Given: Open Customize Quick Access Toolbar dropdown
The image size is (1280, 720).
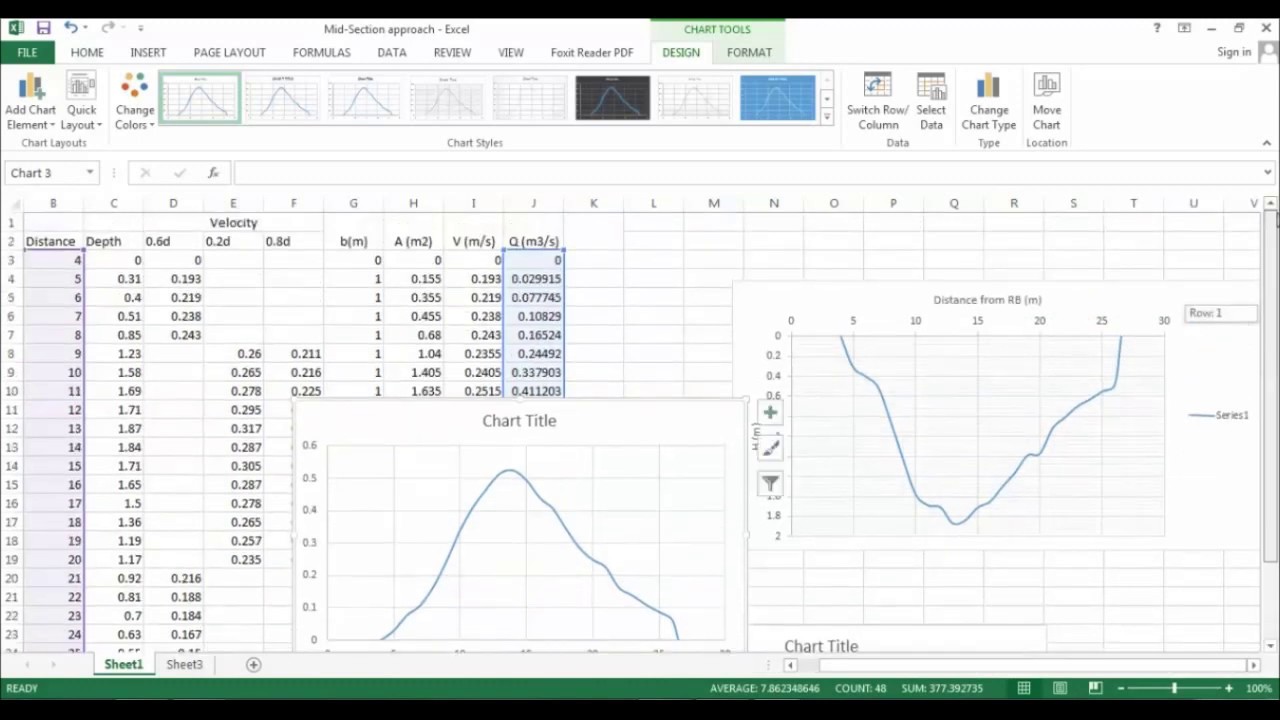Looking at the screenshot, I should click(140, 28).
